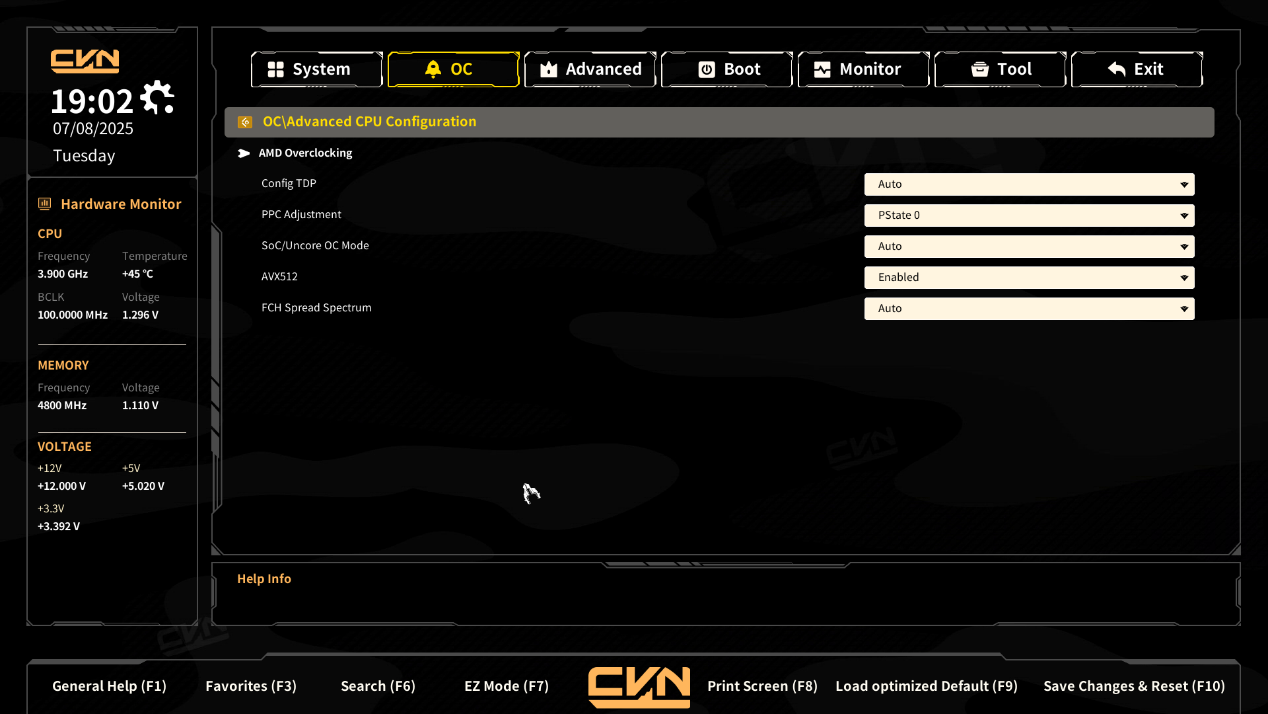Click the Help Info heading
The width and height of the screenshot is (1268, 714).
264,579
